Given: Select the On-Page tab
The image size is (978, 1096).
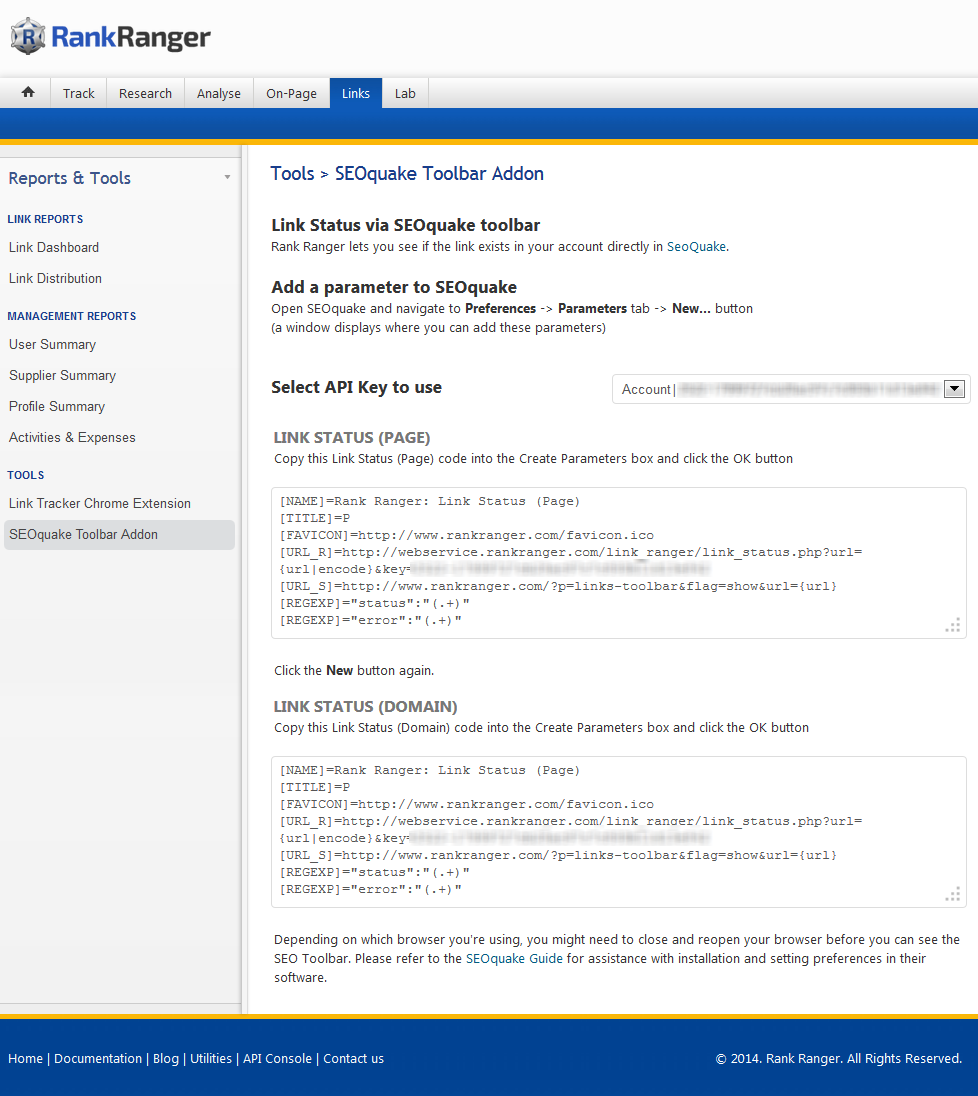Looking at the screenshot, I should (291, 93).
